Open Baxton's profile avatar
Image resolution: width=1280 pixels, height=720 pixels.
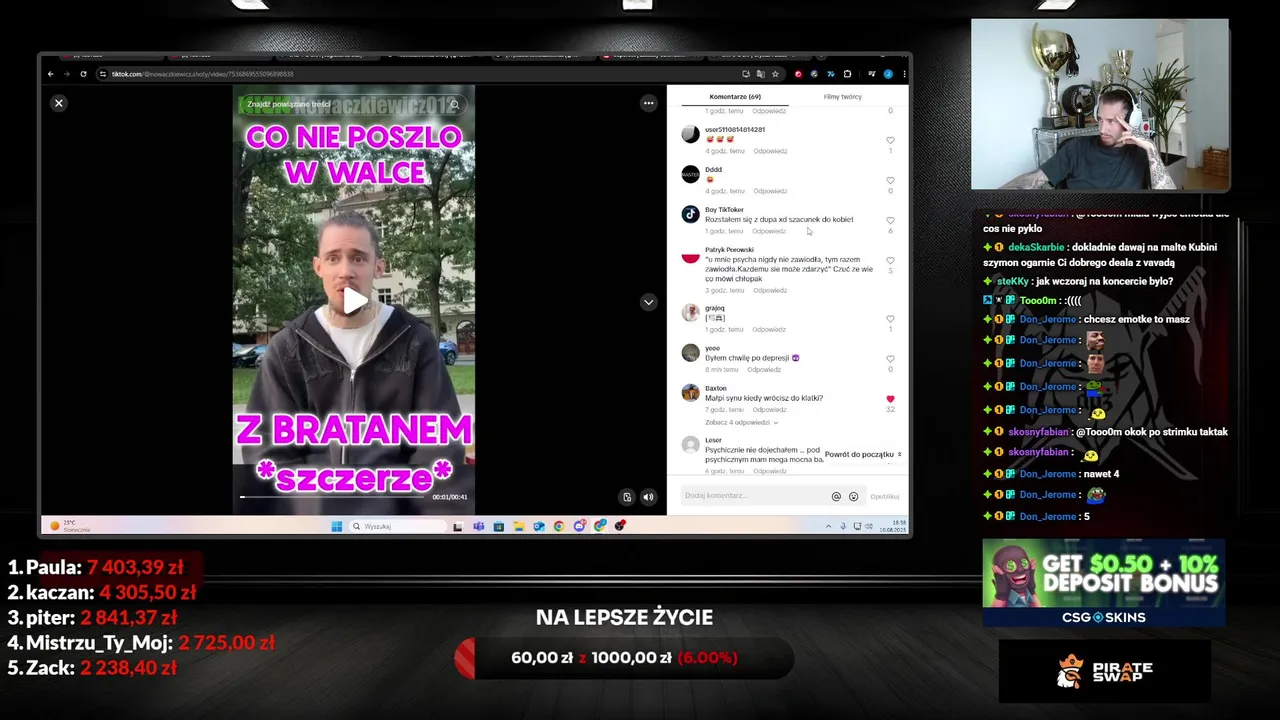[690, 393]
